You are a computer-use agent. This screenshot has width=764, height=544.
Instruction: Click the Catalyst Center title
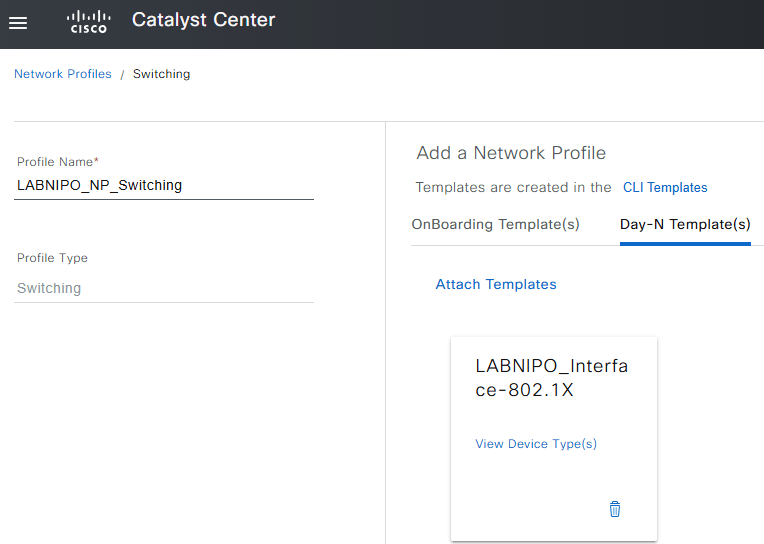(203, 20)
